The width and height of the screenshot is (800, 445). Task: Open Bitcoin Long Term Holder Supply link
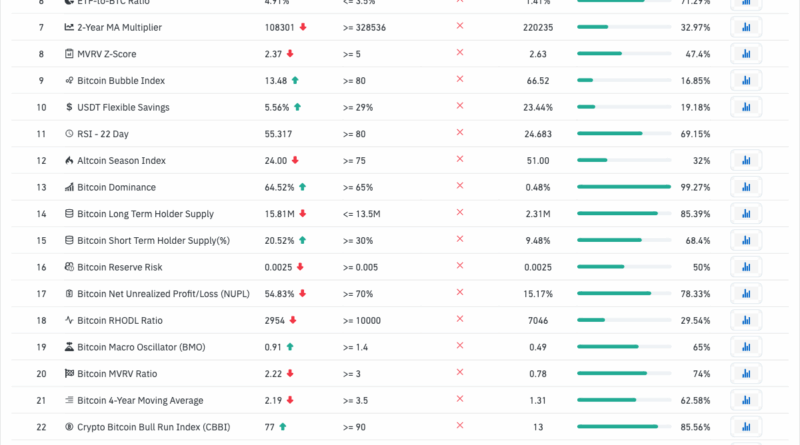point(145,214)
